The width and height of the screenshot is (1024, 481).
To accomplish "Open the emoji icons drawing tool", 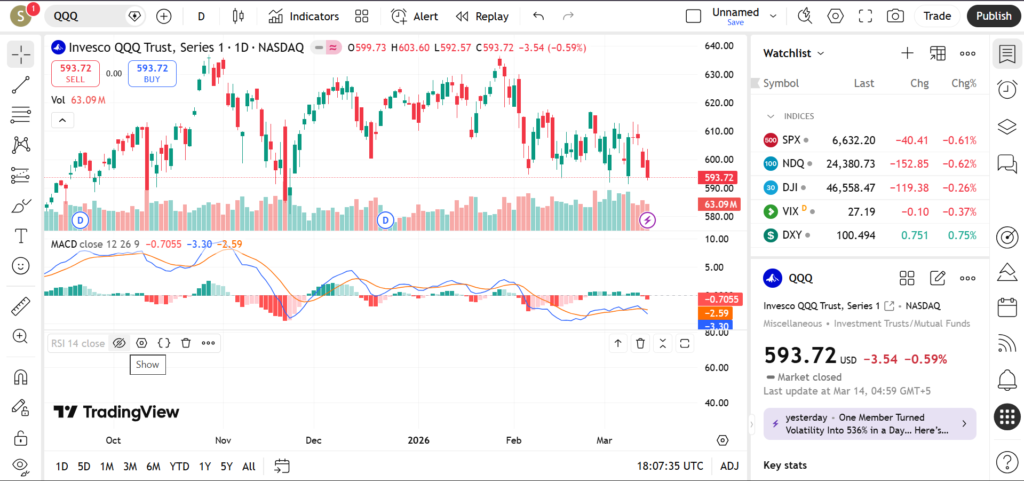I will pyautogui.click(x=20, y=266).
